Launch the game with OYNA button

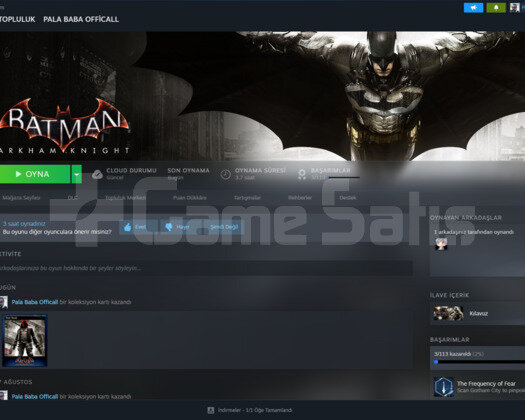click(x=35, y=174)
